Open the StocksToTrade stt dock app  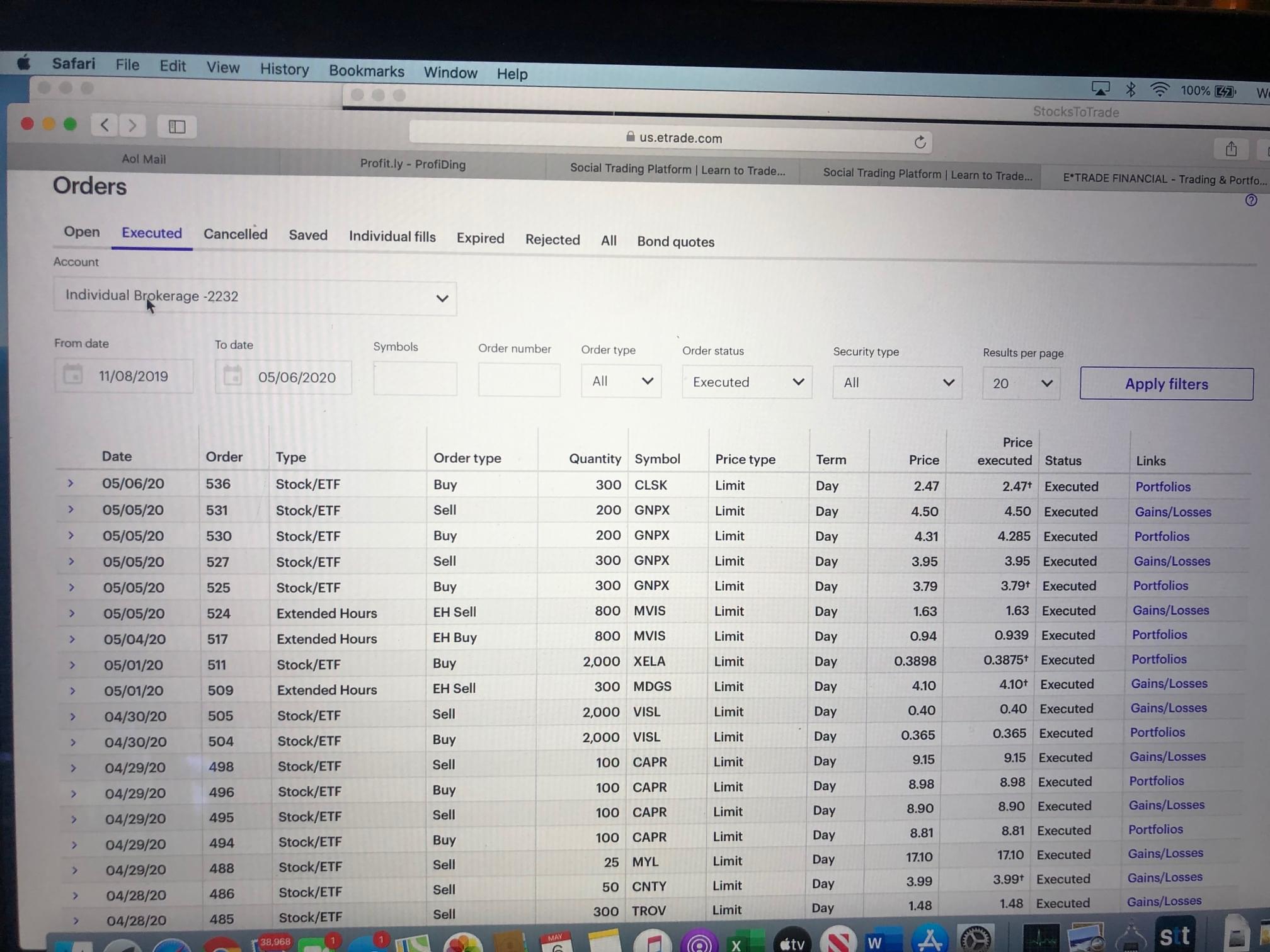pos(1175,936)
